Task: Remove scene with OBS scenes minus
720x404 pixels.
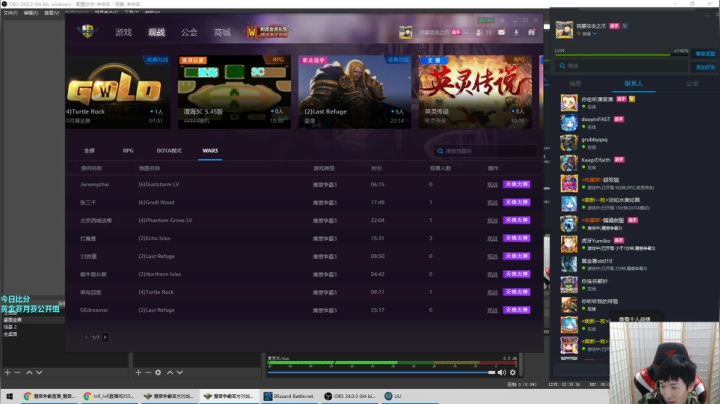Action: (x=17, y=372)
